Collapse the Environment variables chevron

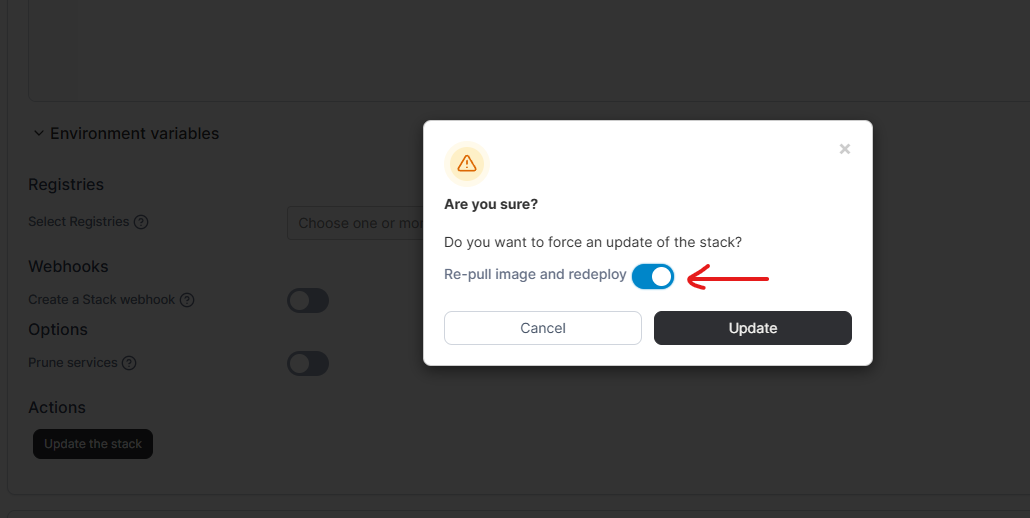pos(38,133)
